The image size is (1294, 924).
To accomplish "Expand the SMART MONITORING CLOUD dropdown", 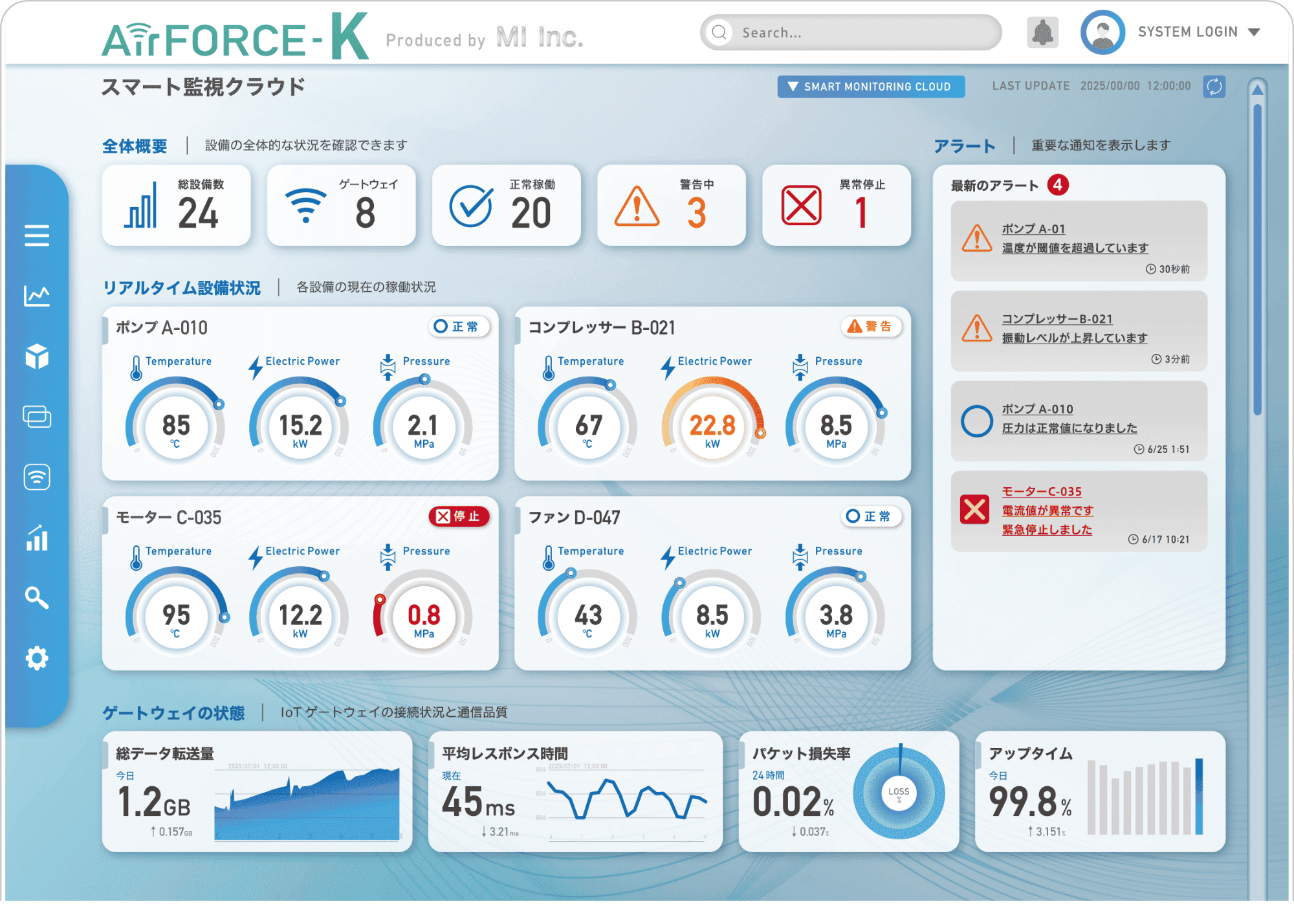I will 871,87.
